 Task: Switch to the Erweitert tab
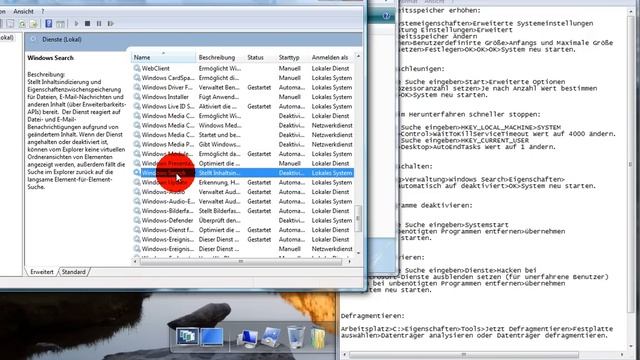42,272
